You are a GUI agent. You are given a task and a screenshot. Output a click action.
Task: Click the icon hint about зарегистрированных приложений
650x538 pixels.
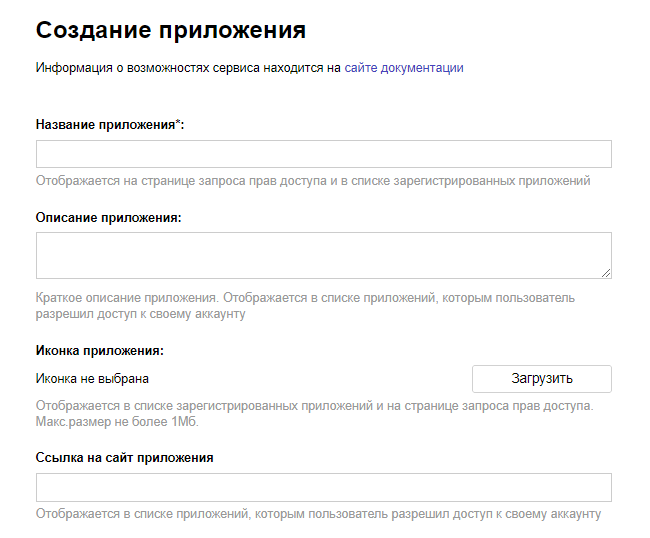(314, 406)
